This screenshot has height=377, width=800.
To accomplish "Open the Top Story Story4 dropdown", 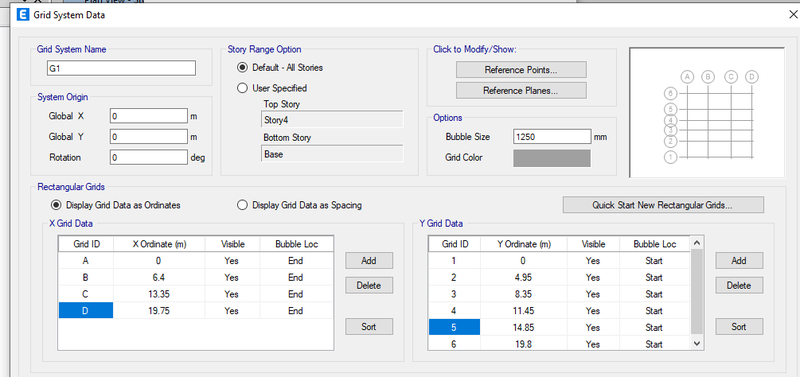I will point(332,120).
